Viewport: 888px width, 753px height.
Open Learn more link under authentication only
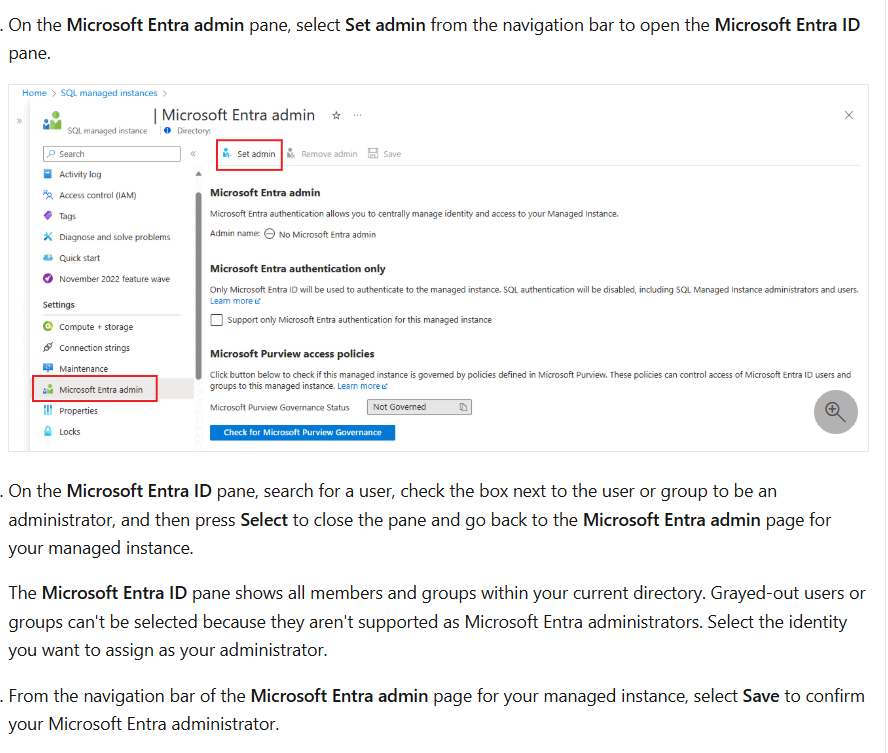click(x=235, y=301)
